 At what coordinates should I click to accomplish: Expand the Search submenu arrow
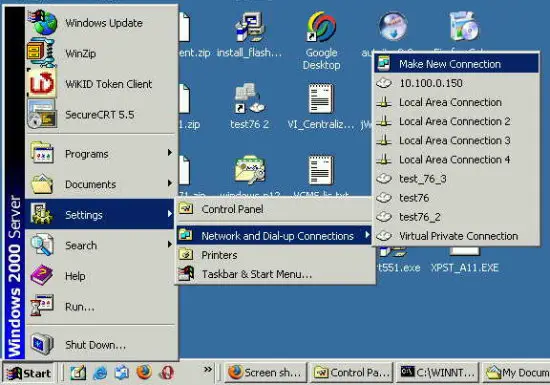[x=170, y=244]
